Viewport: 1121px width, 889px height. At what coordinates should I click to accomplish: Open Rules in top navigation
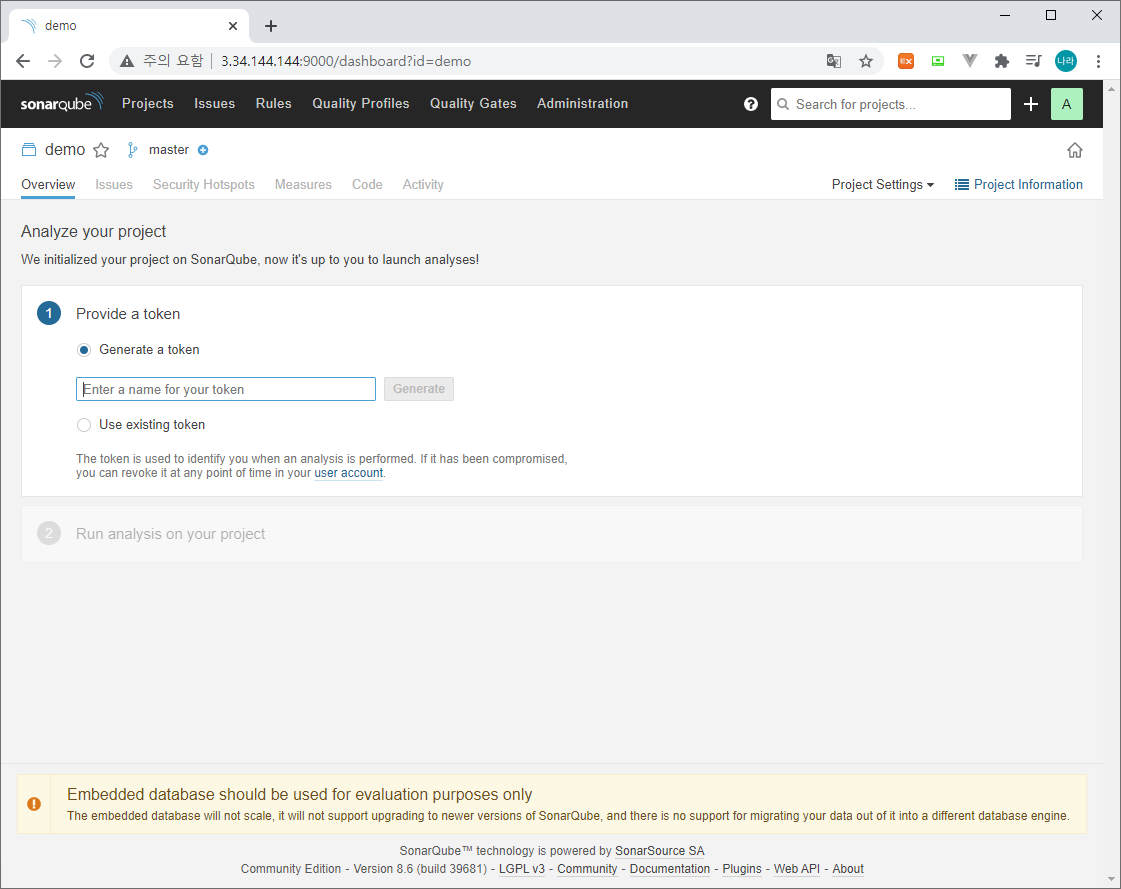click(x=274, y=104)
